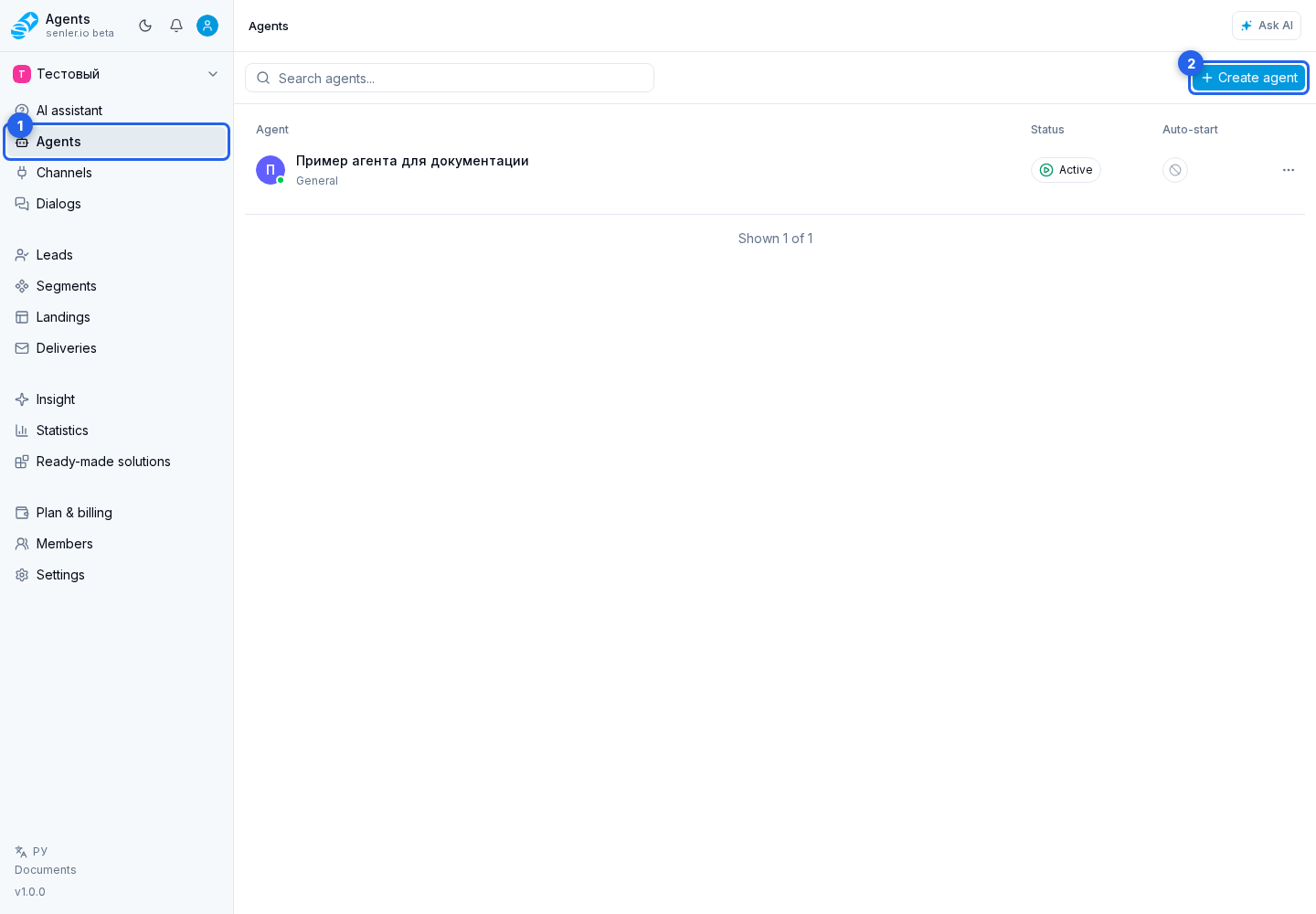1316x914 pixels.
Task: Click the Agents breadcrumb title at top
Action: (269, 26)
